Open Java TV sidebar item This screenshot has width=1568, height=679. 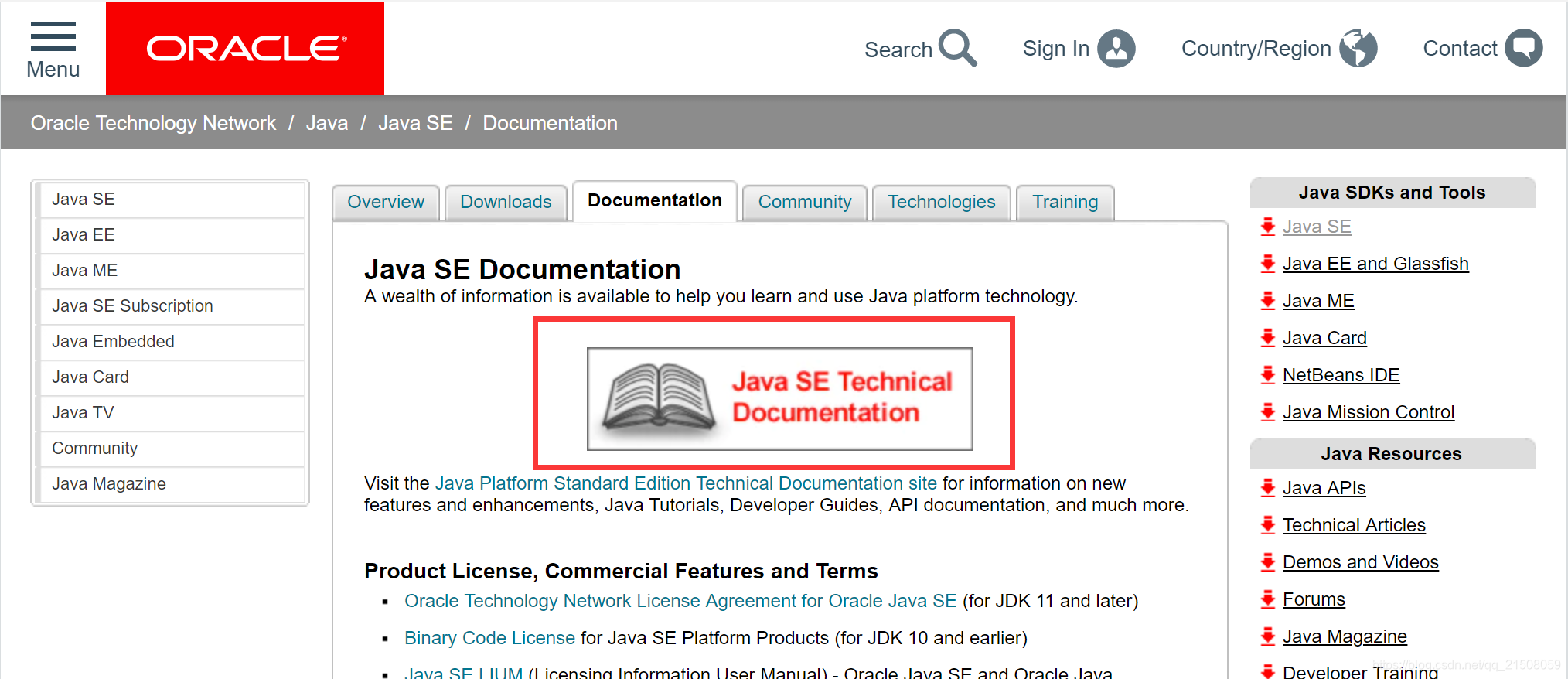point(172,413)
